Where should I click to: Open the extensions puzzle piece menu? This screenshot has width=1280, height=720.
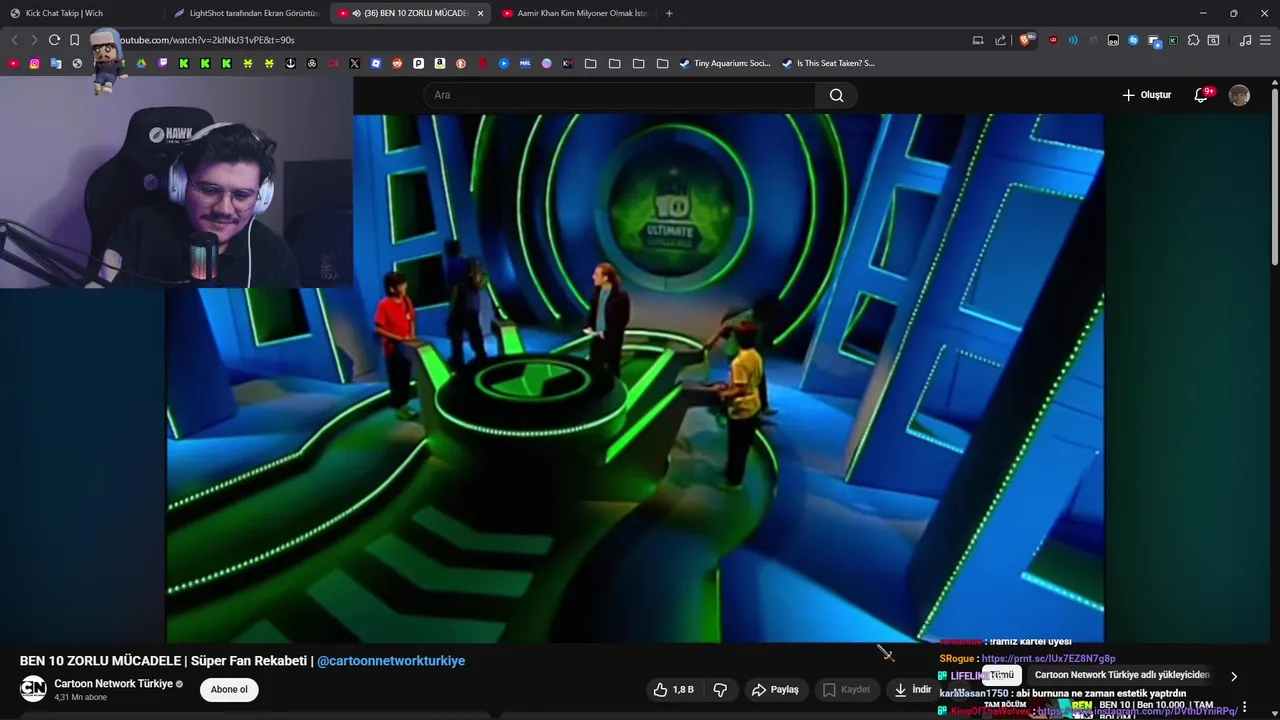pyautogui.click(x=1193, y=40)
